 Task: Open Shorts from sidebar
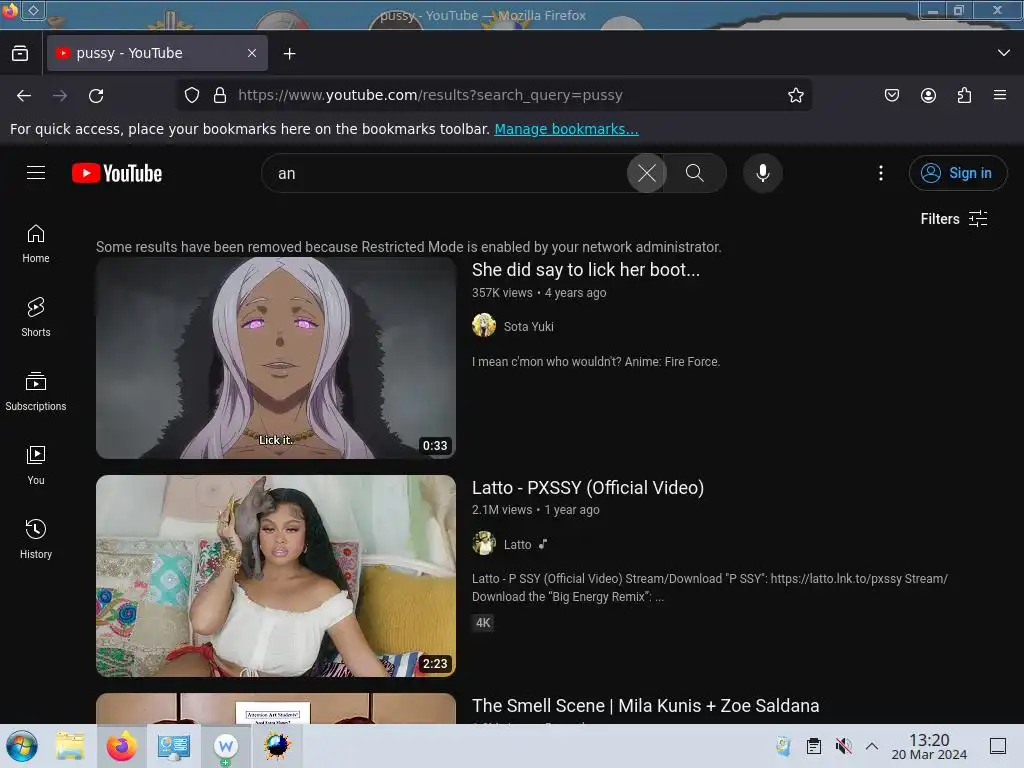pyautogui.click(x=36, y=317)
